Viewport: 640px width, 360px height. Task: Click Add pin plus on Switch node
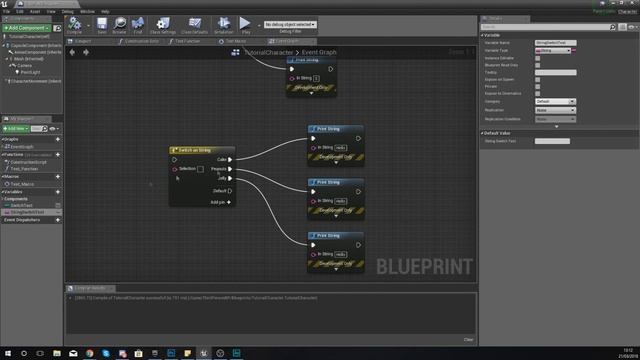click(x=229, y=202)
